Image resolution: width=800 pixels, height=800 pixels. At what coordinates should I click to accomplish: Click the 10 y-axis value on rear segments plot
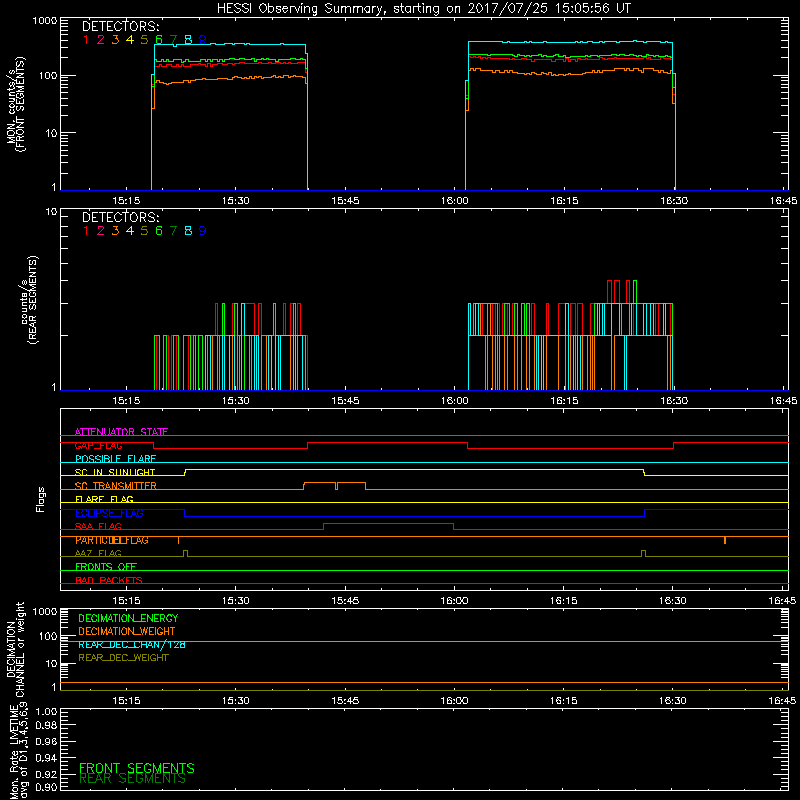point(52,211)
